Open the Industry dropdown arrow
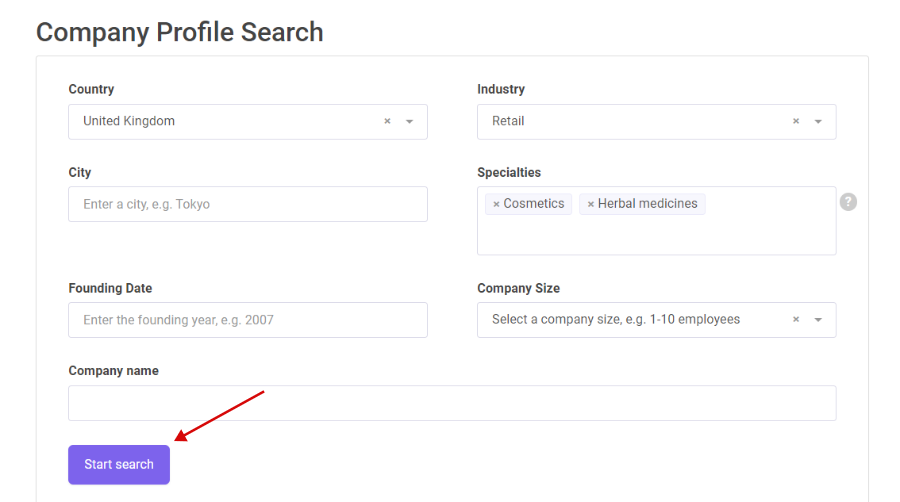The height and width of the screenshot is (502, 900). coord(818,122)
